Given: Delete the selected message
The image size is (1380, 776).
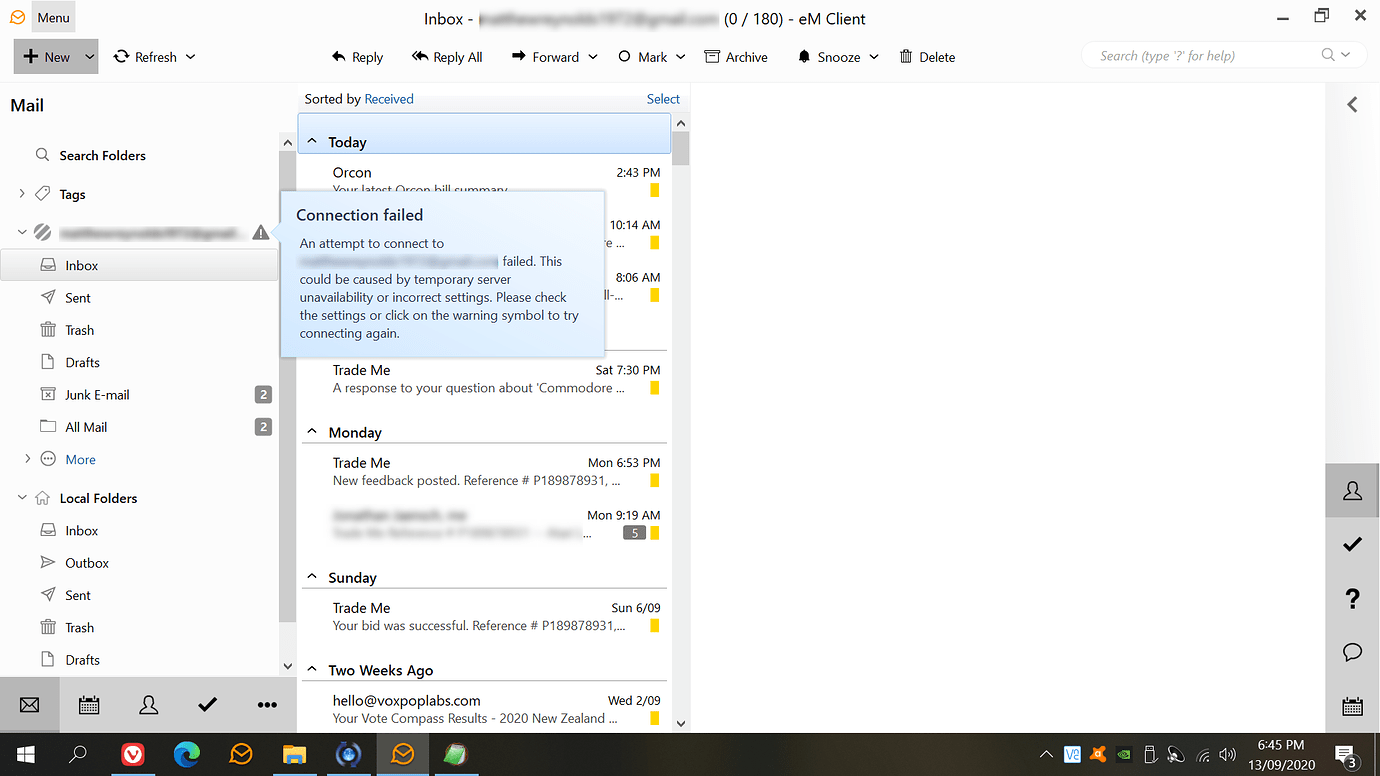Looking at the screenshot, I should [926, 57].
